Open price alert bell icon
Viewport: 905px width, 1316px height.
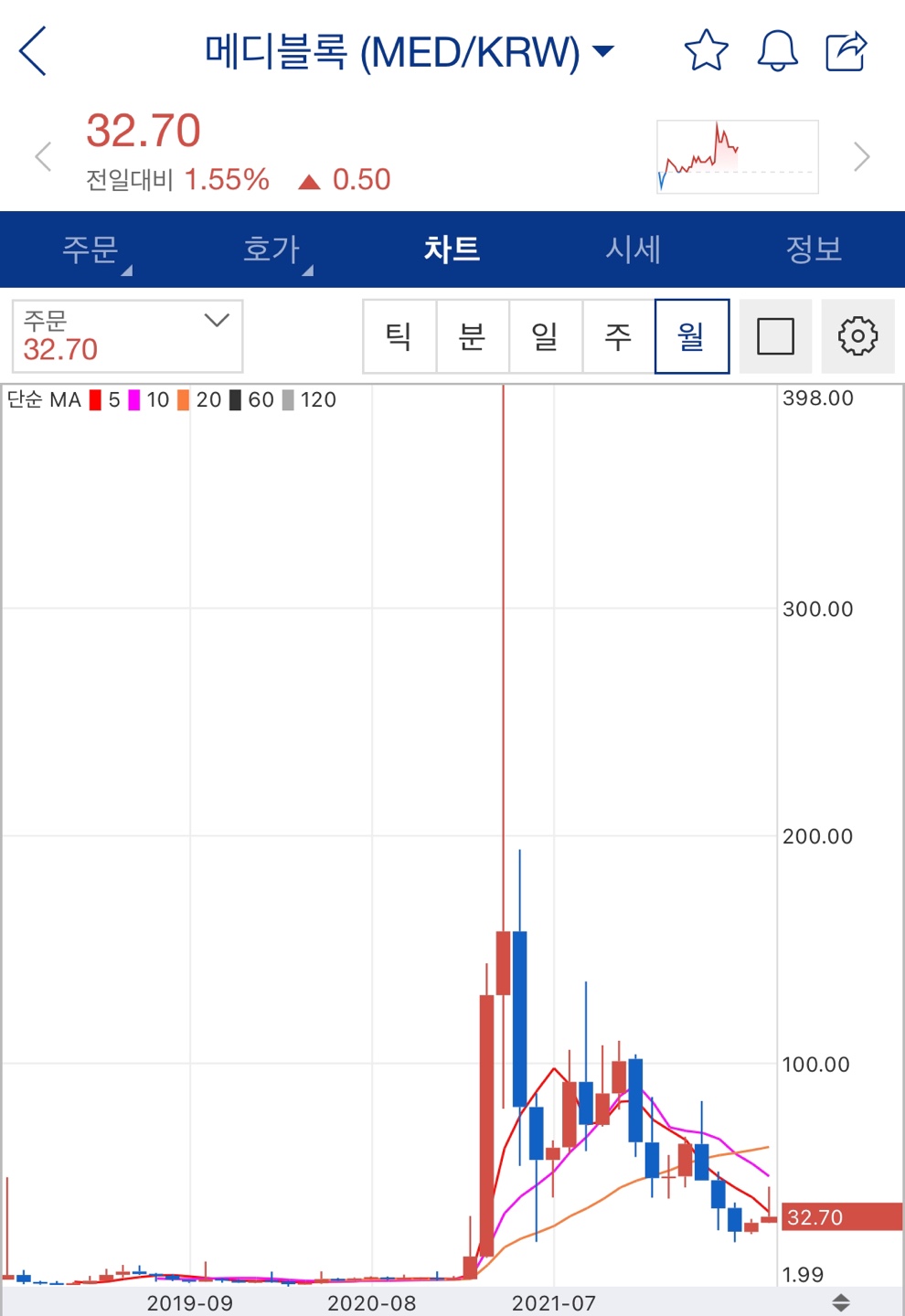[778, 50]
